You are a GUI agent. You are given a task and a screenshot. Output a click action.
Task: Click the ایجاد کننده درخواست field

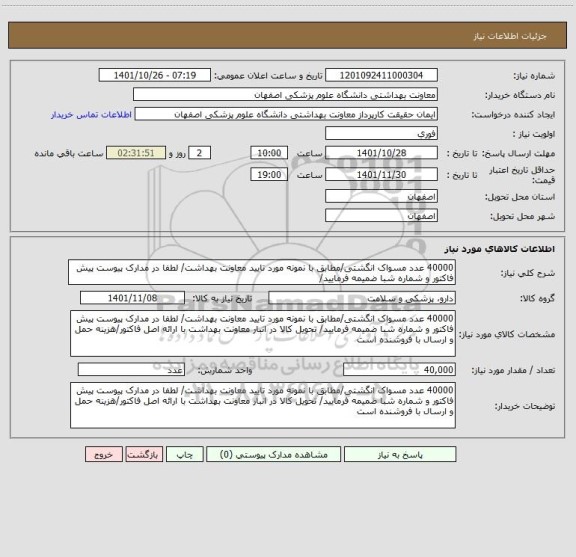[x=286, y=114]
